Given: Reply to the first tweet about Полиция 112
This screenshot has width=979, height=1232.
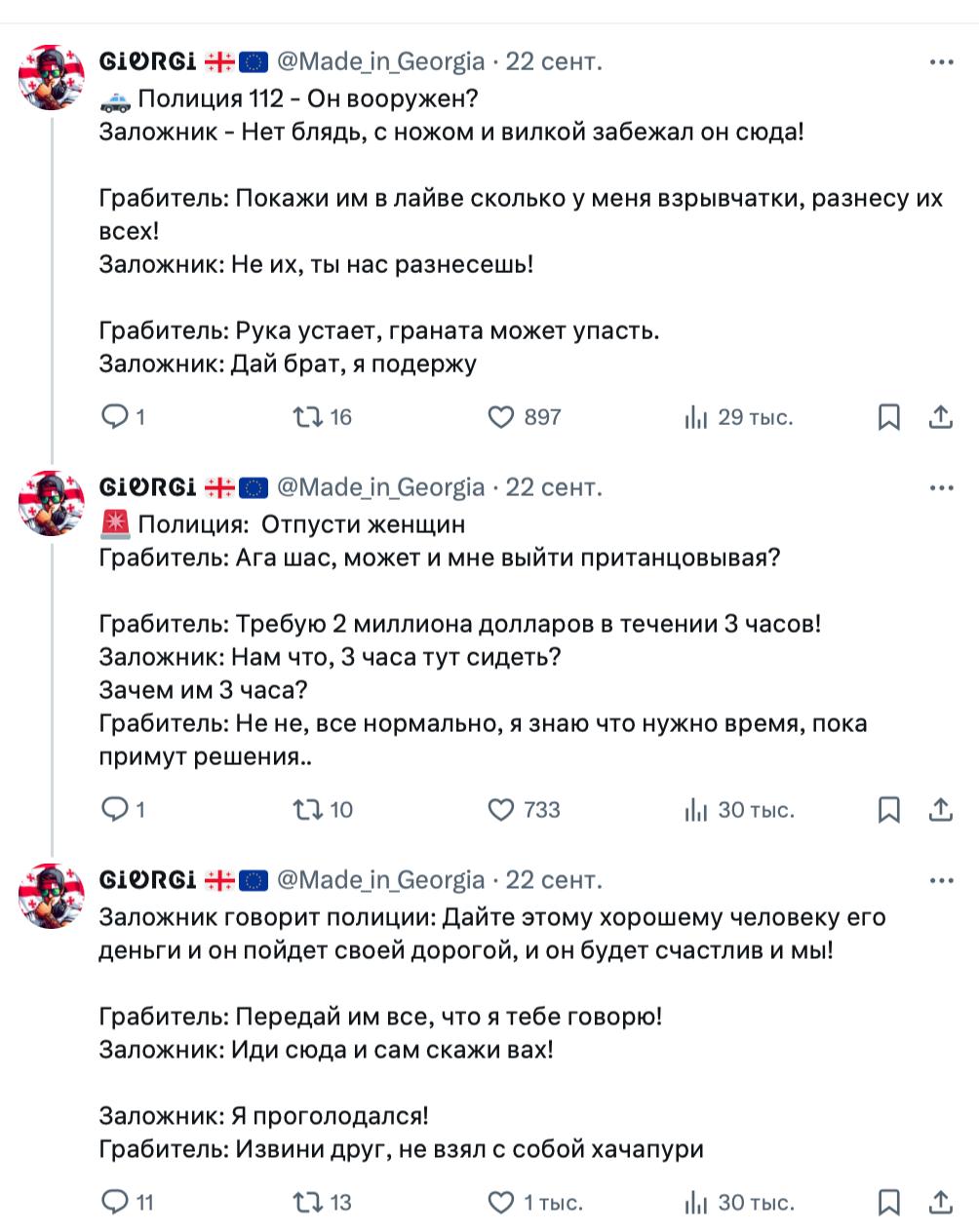Looking at the screenshot, I should point(124,417).
